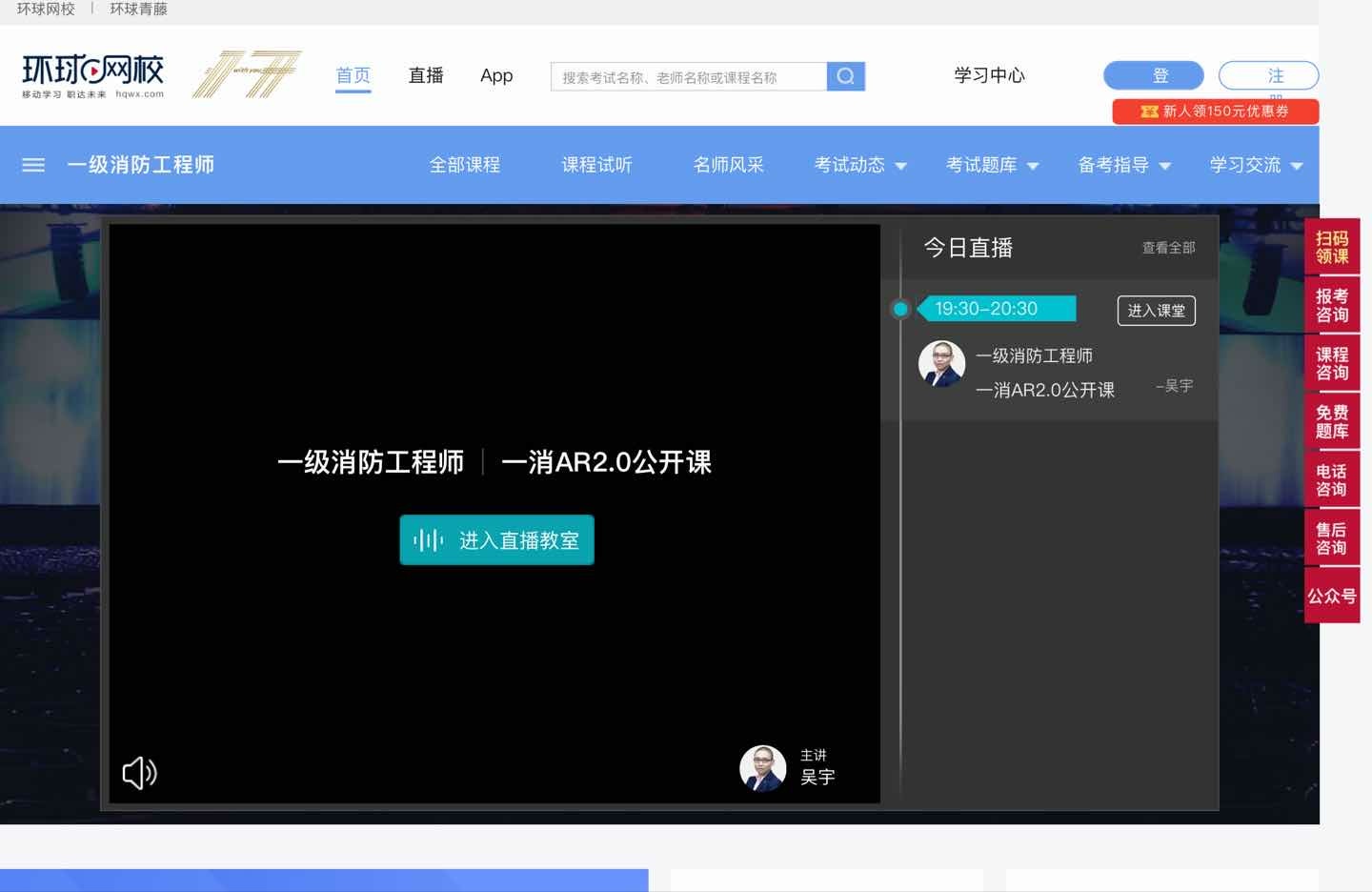This screenshot has height=892, width=1372.
Task: Open the 扫码领课 QR code panel
Action: [x=1332, y=247]
